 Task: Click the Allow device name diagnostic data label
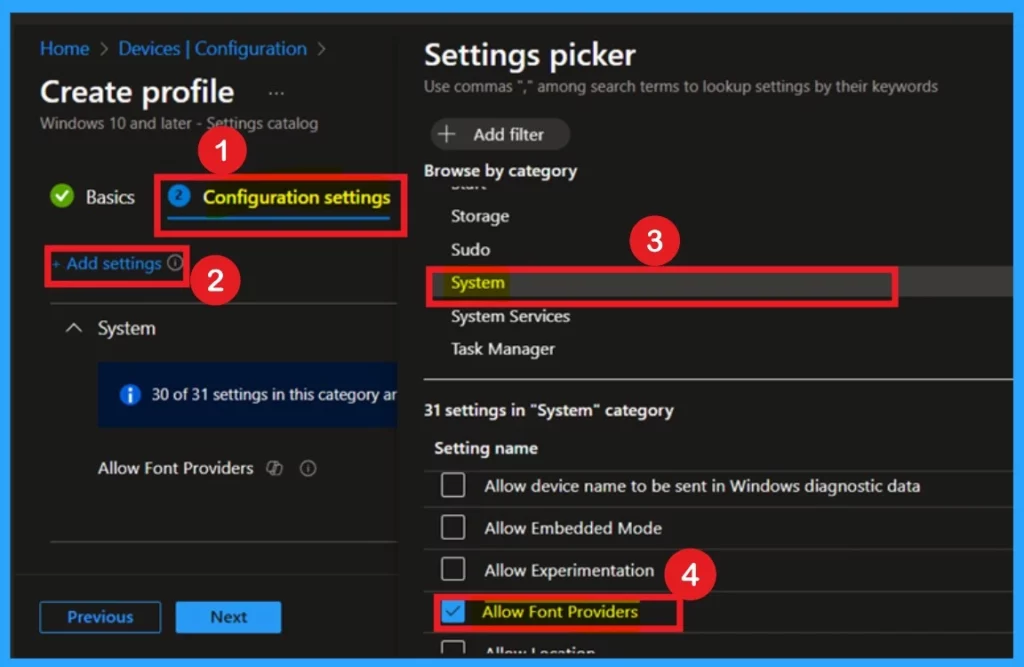point(702,486)
